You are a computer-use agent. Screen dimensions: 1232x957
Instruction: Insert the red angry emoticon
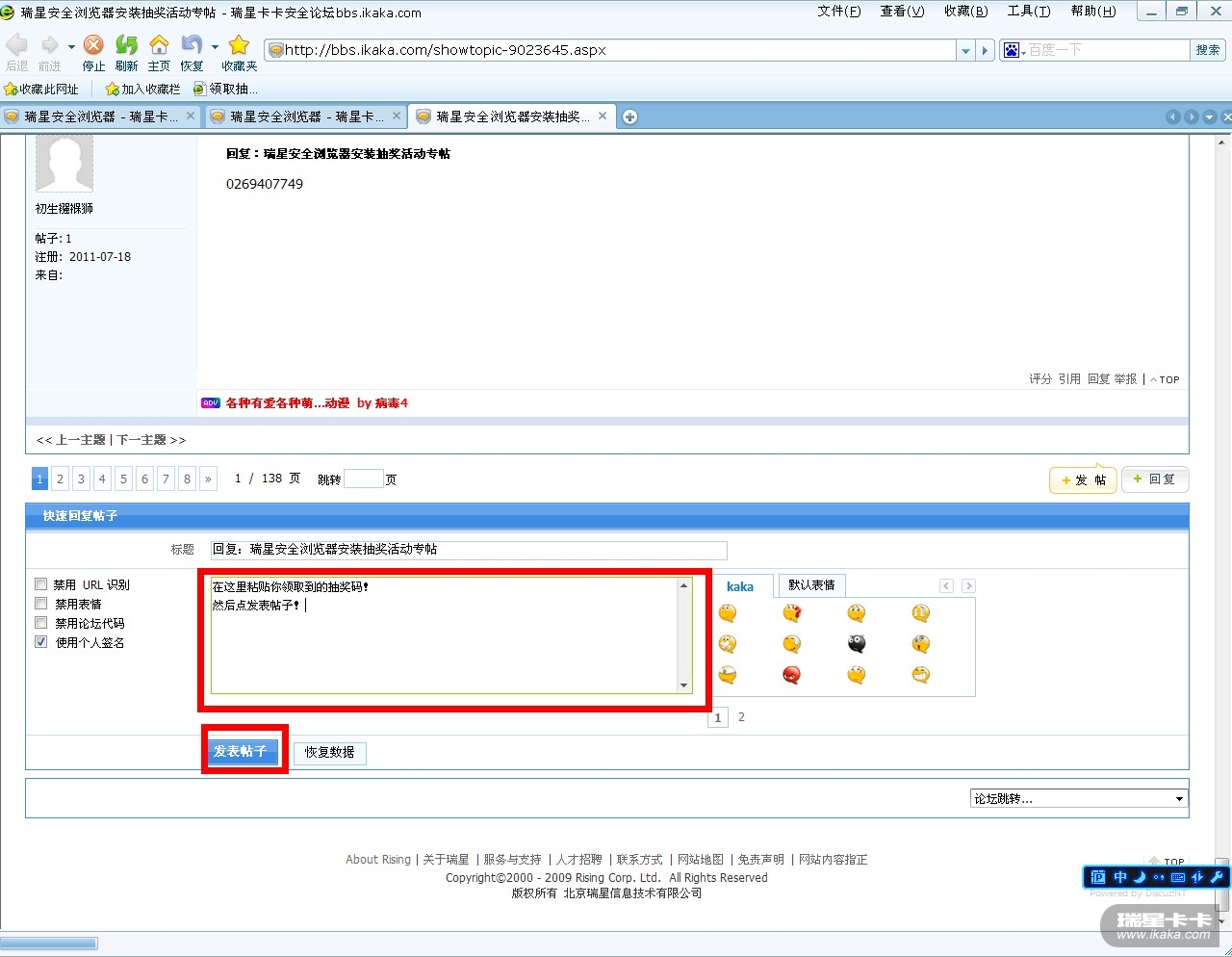[791, 675]
